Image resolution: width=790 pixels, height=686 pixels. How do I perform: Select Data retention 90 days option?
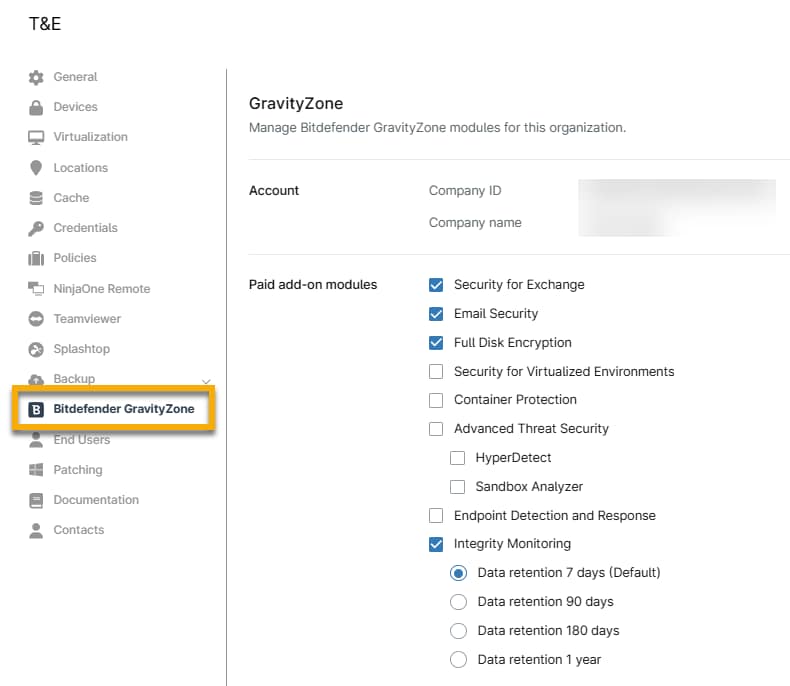click(459, 602)
